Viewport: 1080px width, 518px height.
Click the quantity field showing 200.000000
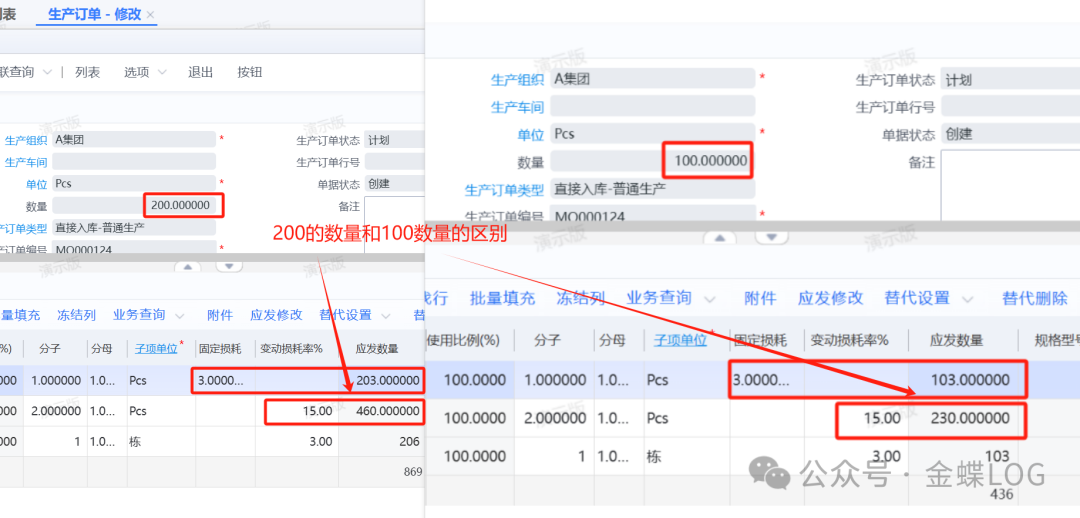183,206
